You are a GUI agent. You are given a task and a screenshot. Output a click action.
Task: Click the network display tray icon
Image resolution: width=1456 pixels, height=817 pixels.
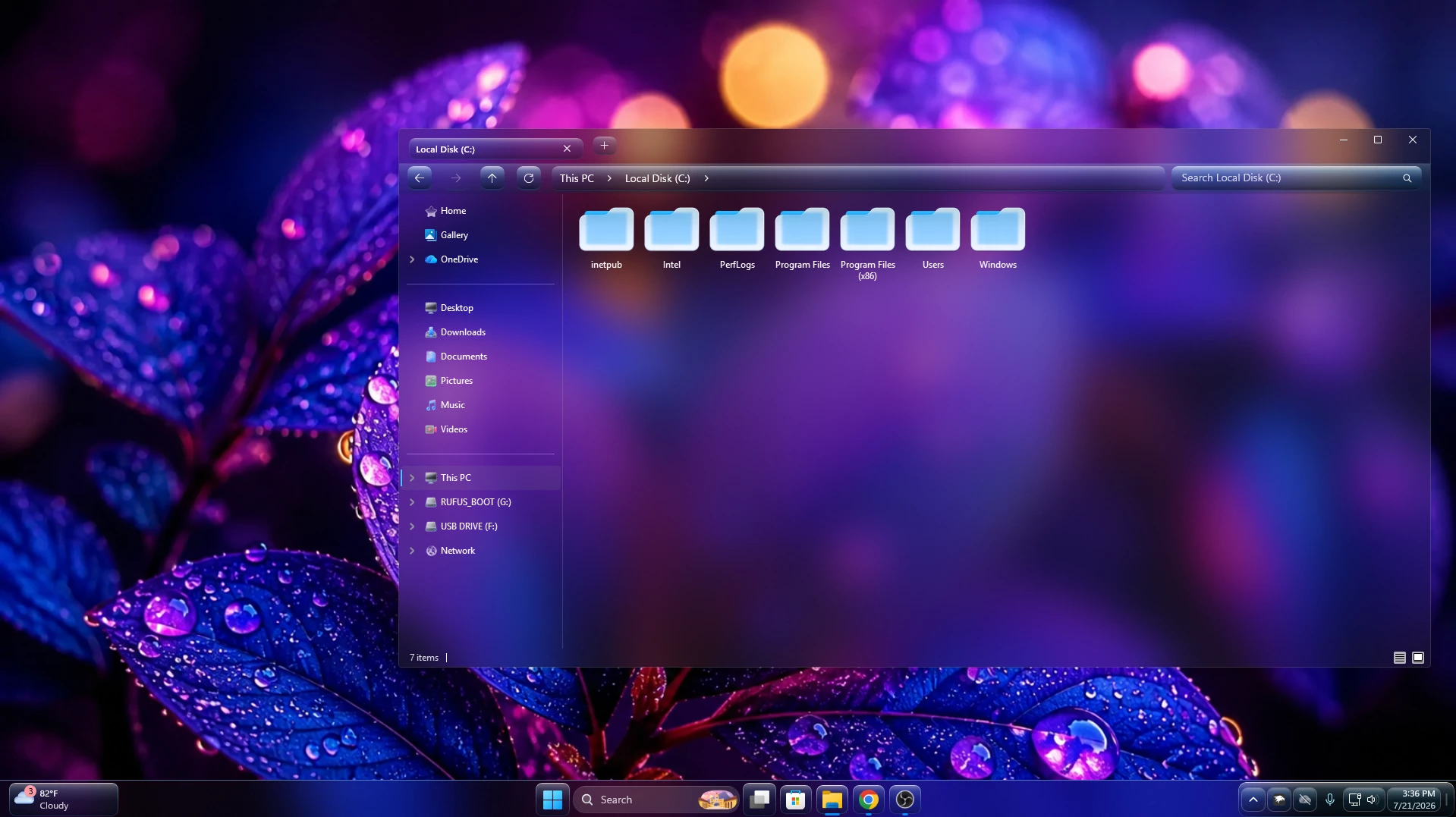pyautogui.click(x=1354, y=800)
